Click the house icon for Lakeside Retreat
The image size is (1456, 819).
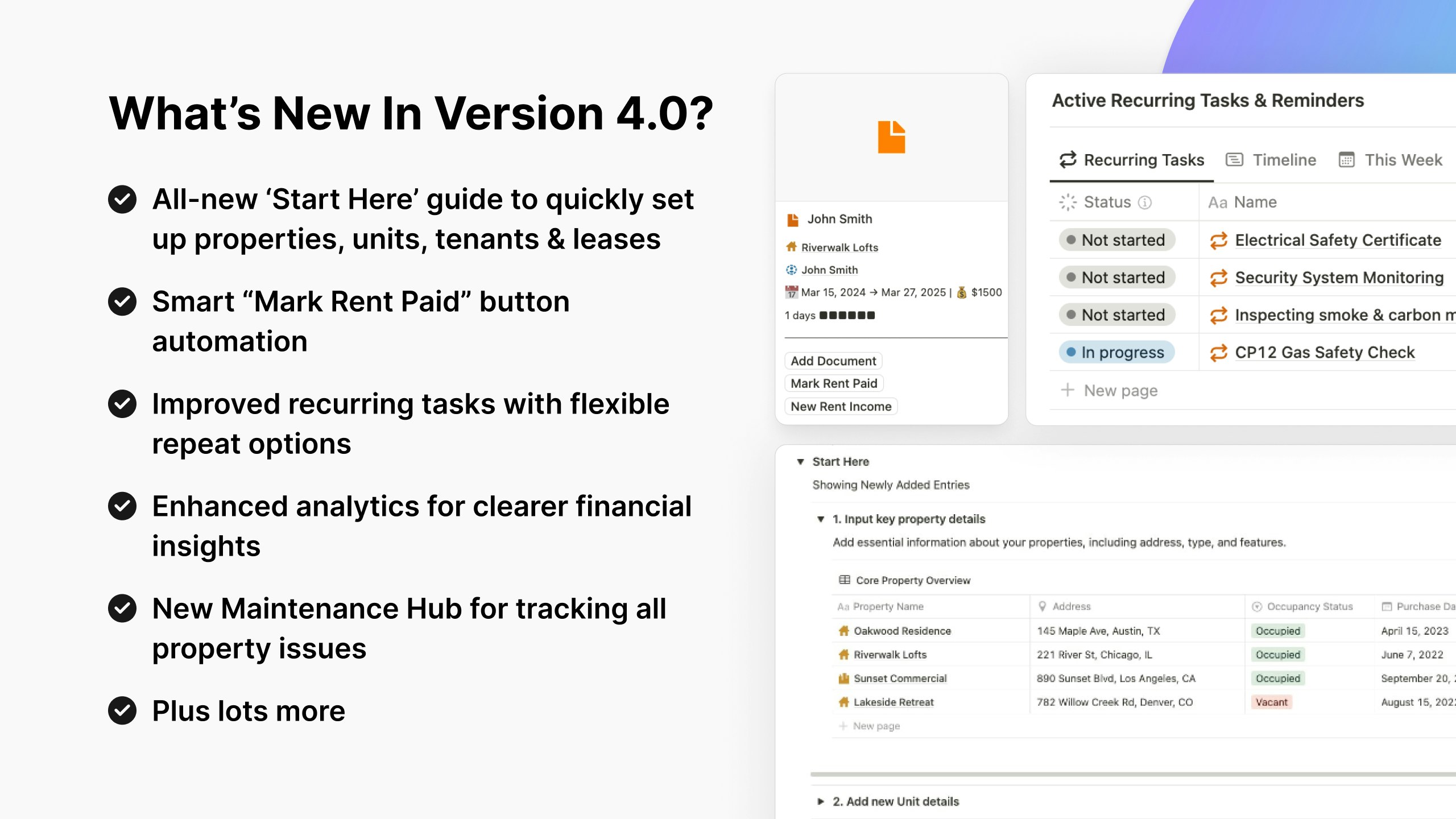tap(844, 702)
